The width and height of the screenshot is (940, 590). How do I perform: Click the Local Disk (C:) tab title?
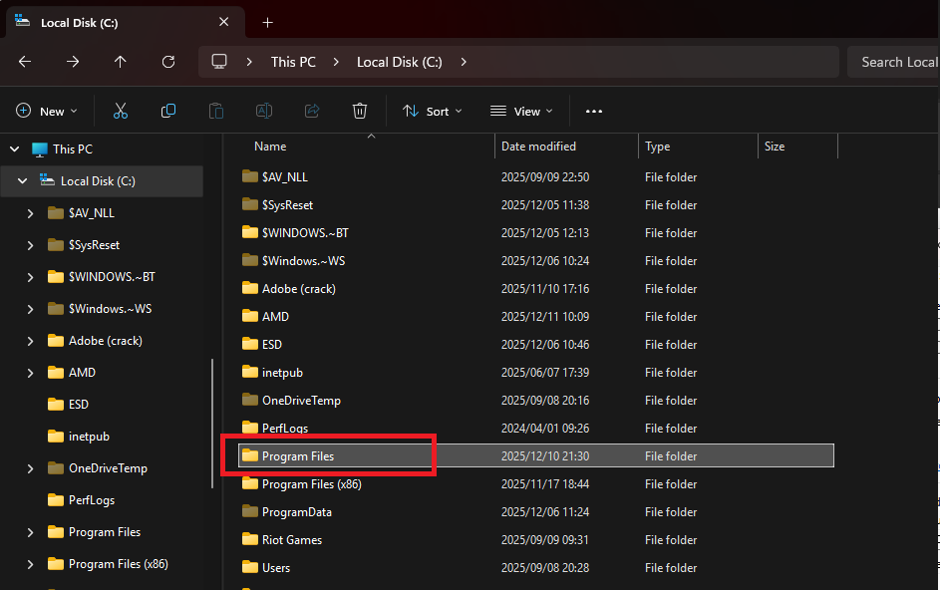click(x=79, y=23)
